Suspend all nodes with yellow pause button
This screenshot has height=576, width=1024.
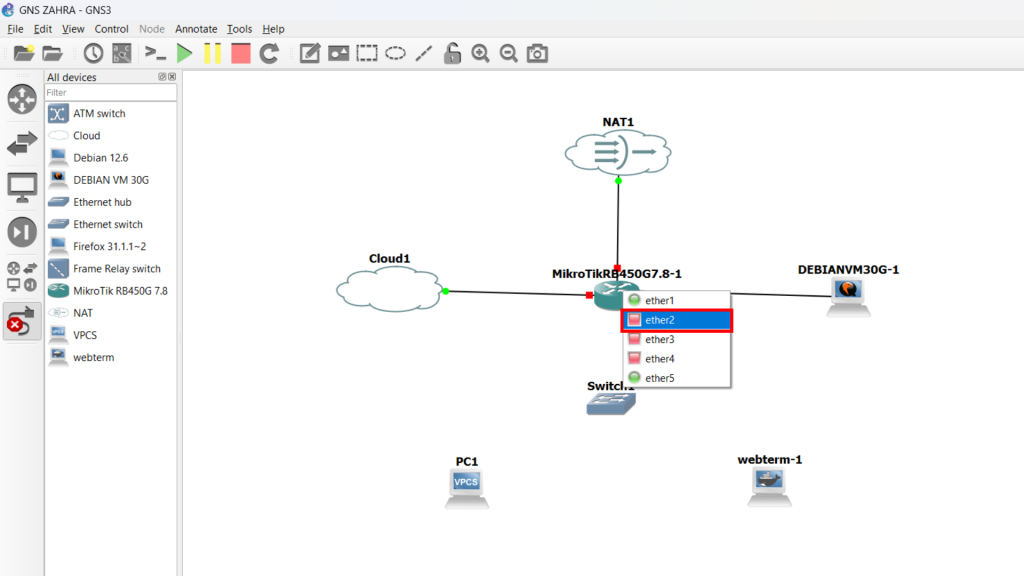212,53
